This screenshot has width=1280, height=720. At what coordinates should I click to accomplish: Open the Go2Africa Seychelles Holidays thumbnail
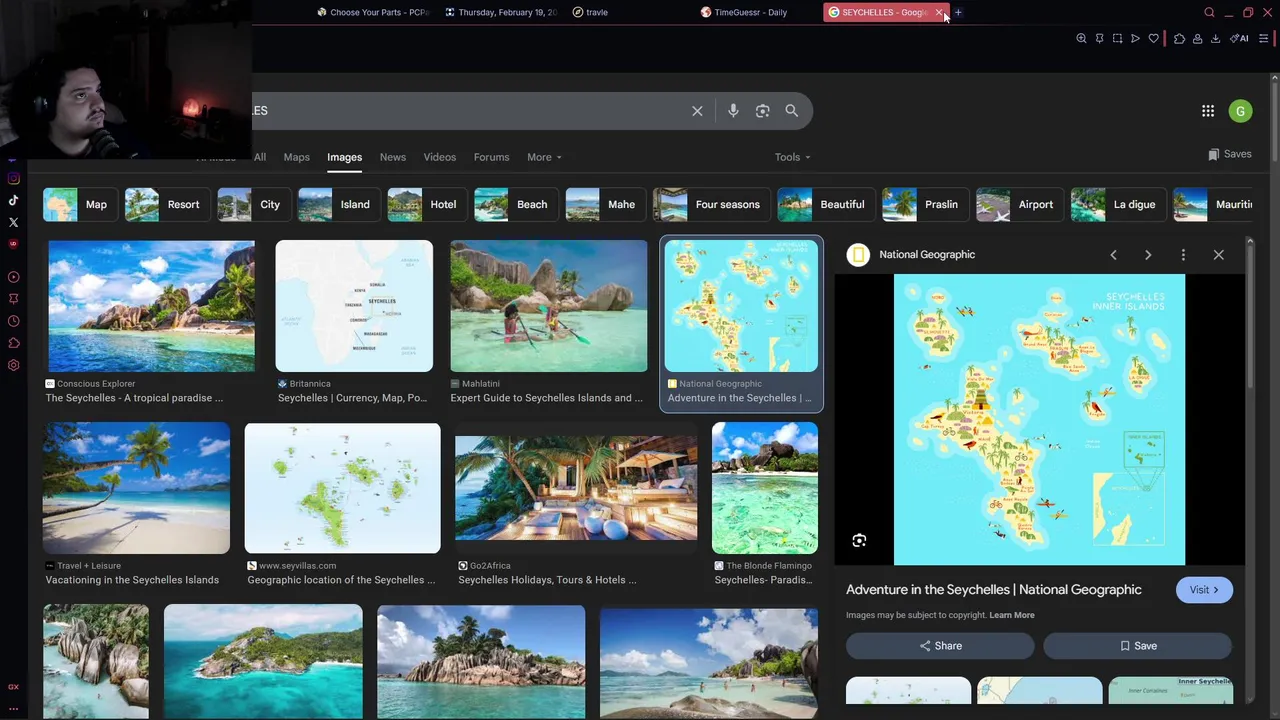click(576, 488)
